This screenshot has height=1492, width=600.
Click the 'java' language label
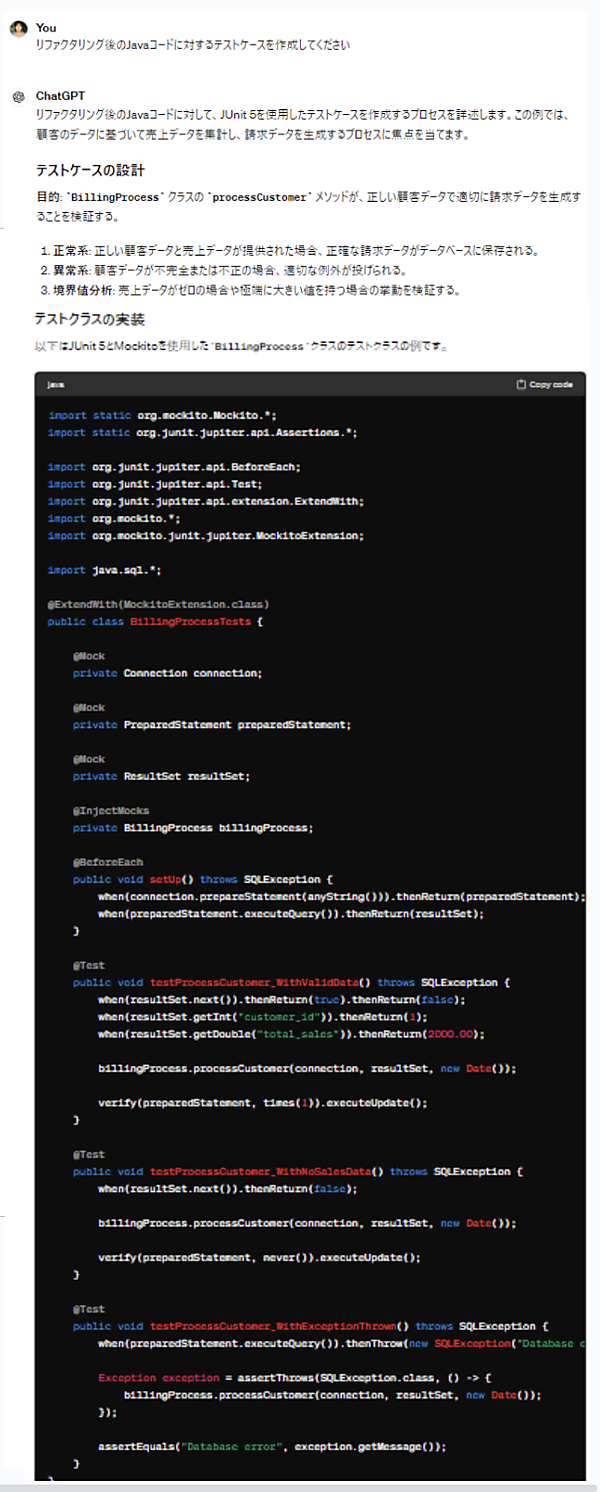pyautogui.click(x=54, y=385)
